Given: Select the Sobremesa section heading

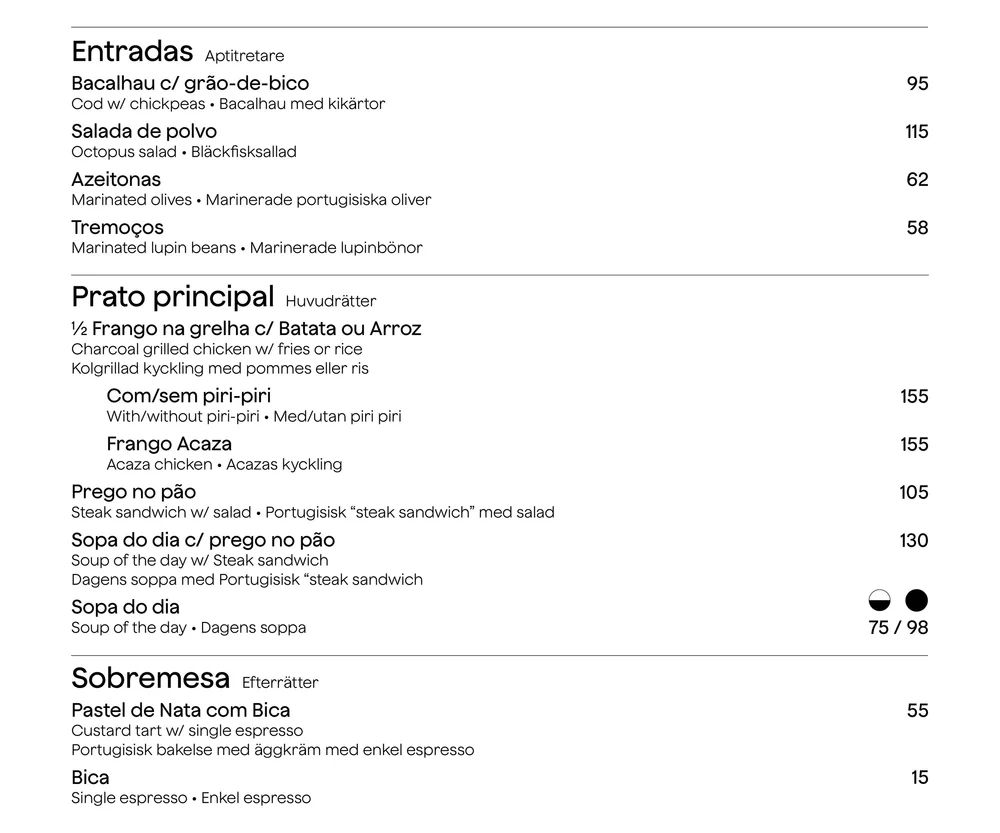Looking at the screenshot, I should (151, 678).
